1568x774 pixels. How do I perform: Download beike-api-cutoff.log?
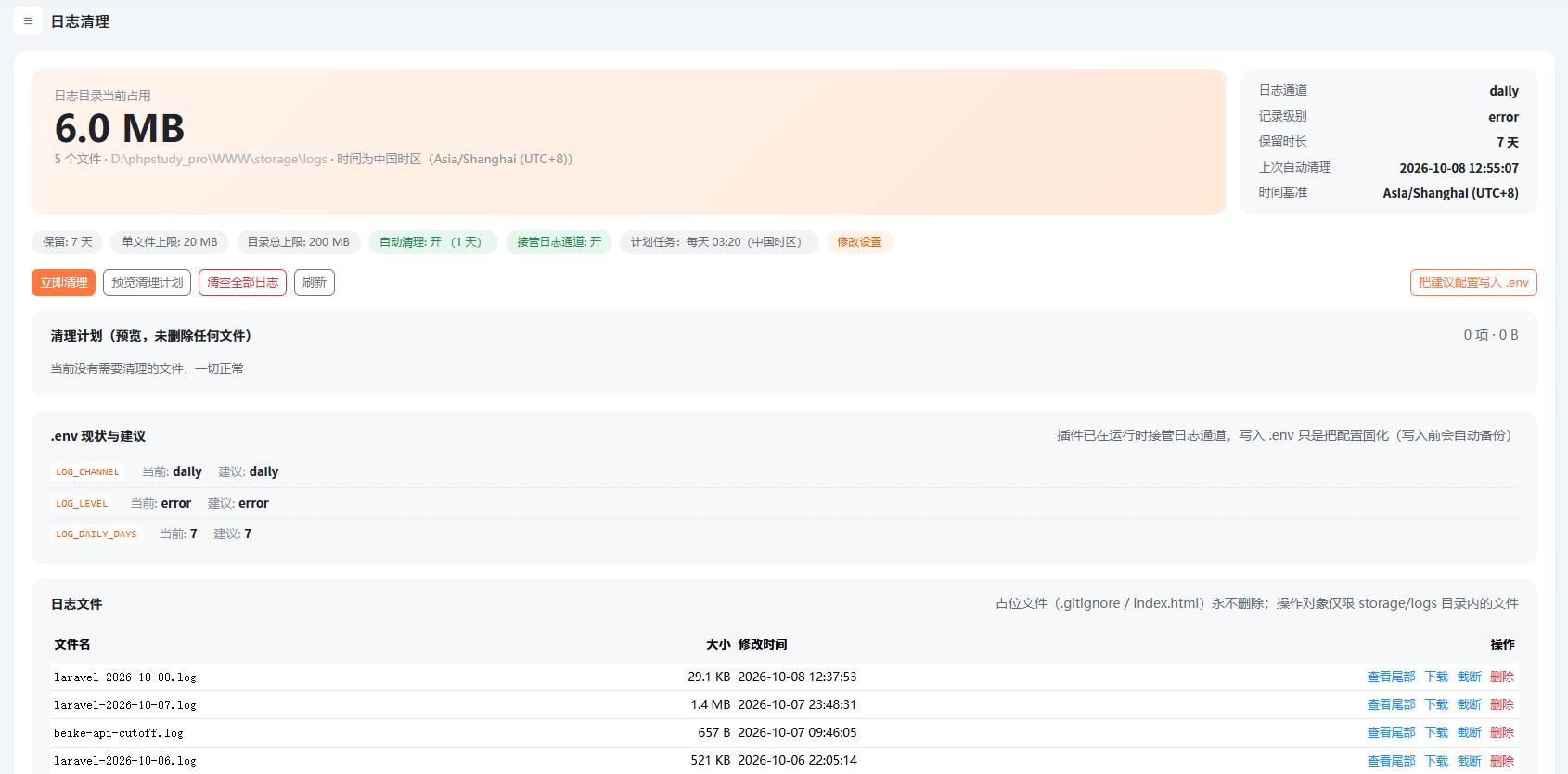tap(1436, 733)
